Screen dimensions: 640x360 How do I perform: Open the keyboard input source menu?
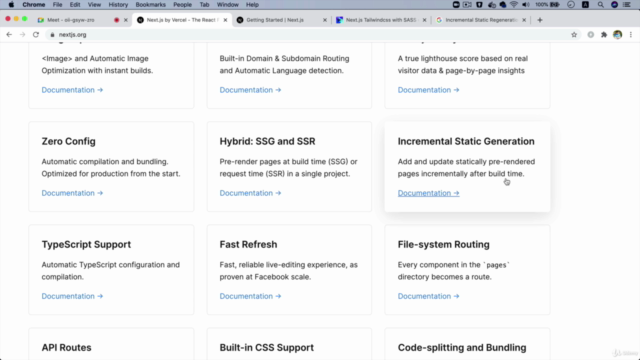[585, 4]
